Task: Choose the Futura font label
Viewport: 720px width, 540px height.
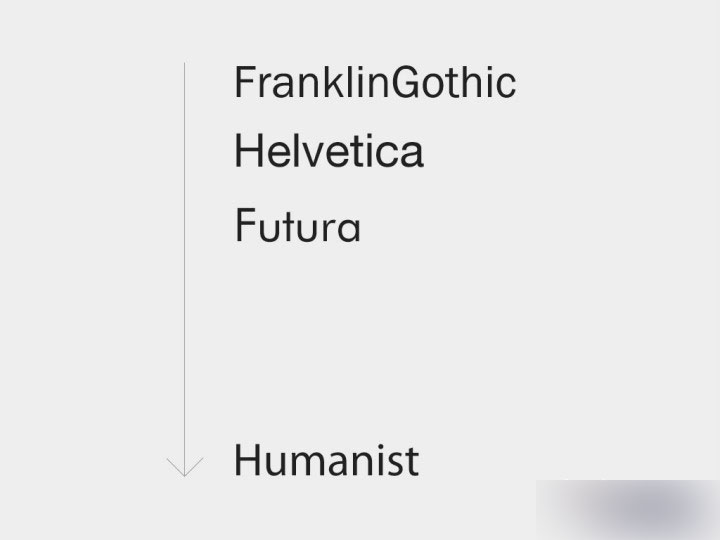Action: point(298,225)
